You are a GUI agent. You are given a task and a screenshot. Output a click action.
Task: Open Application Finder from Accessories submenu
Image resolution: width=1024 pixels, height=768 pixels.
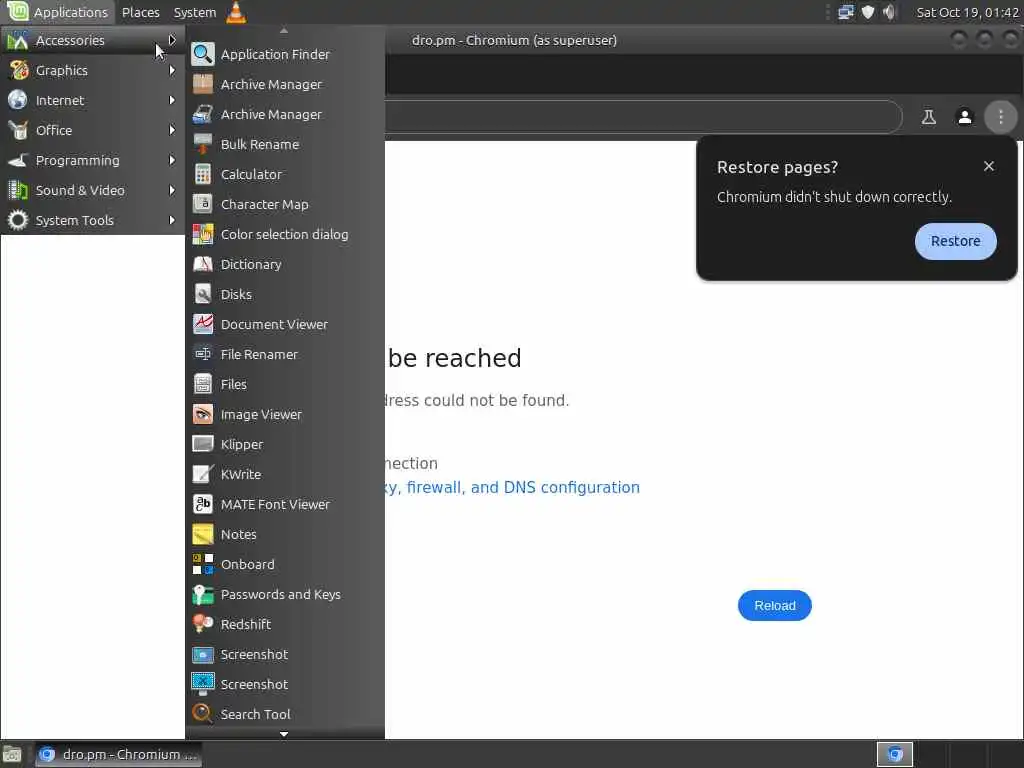point(285,54)
